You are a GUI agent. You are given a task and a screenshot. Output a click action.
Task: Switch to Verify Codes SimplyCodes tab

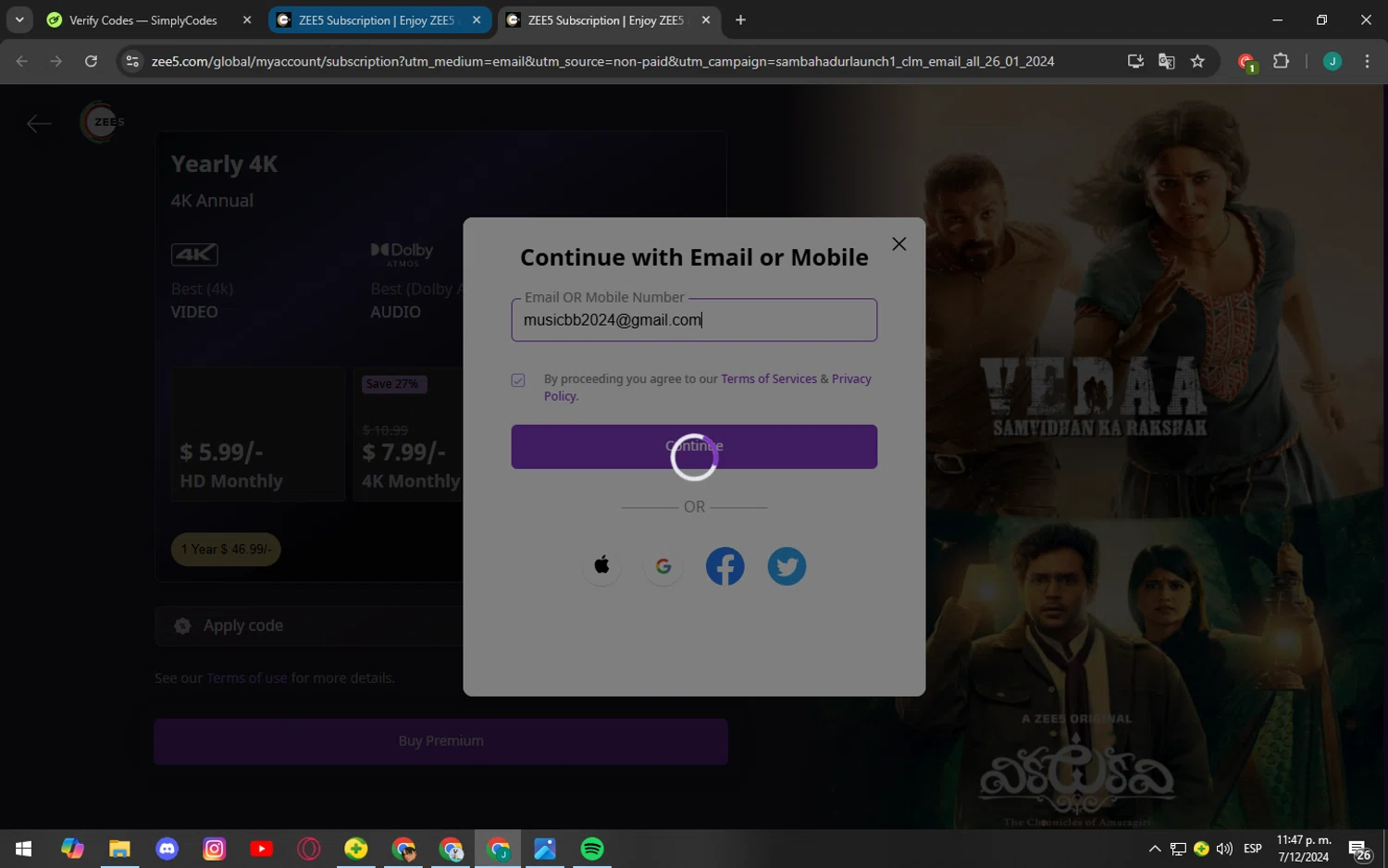pos(143,20)
